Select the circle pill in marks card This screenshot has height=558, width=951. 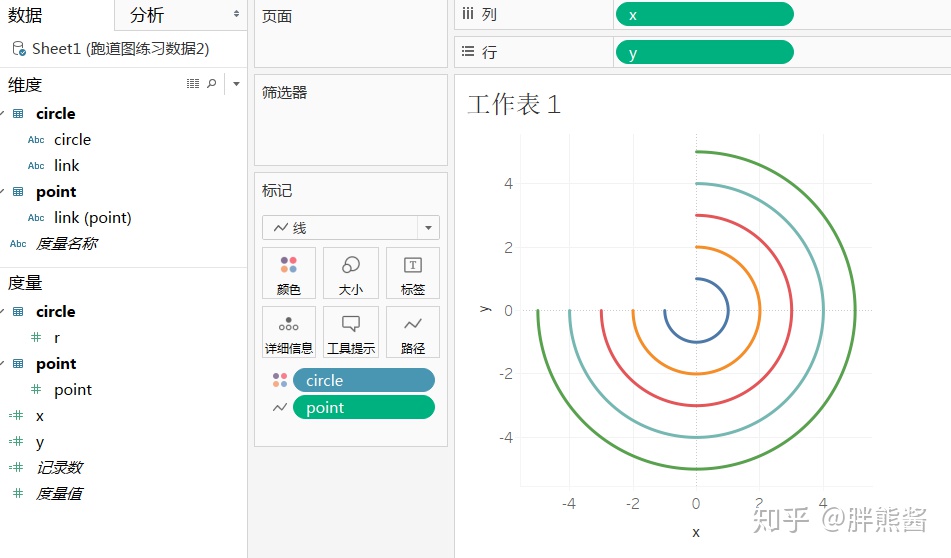(x=363, y=380)
